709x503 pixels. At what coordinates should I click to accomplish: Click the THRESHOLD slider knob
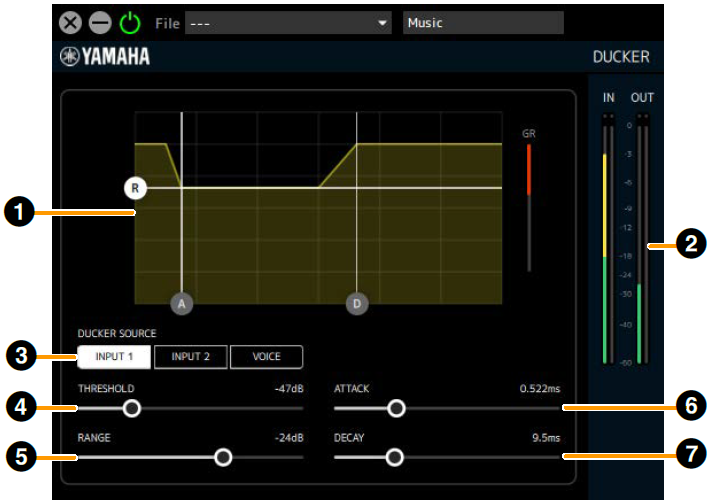pyautogui.click(x=131, y=408)
